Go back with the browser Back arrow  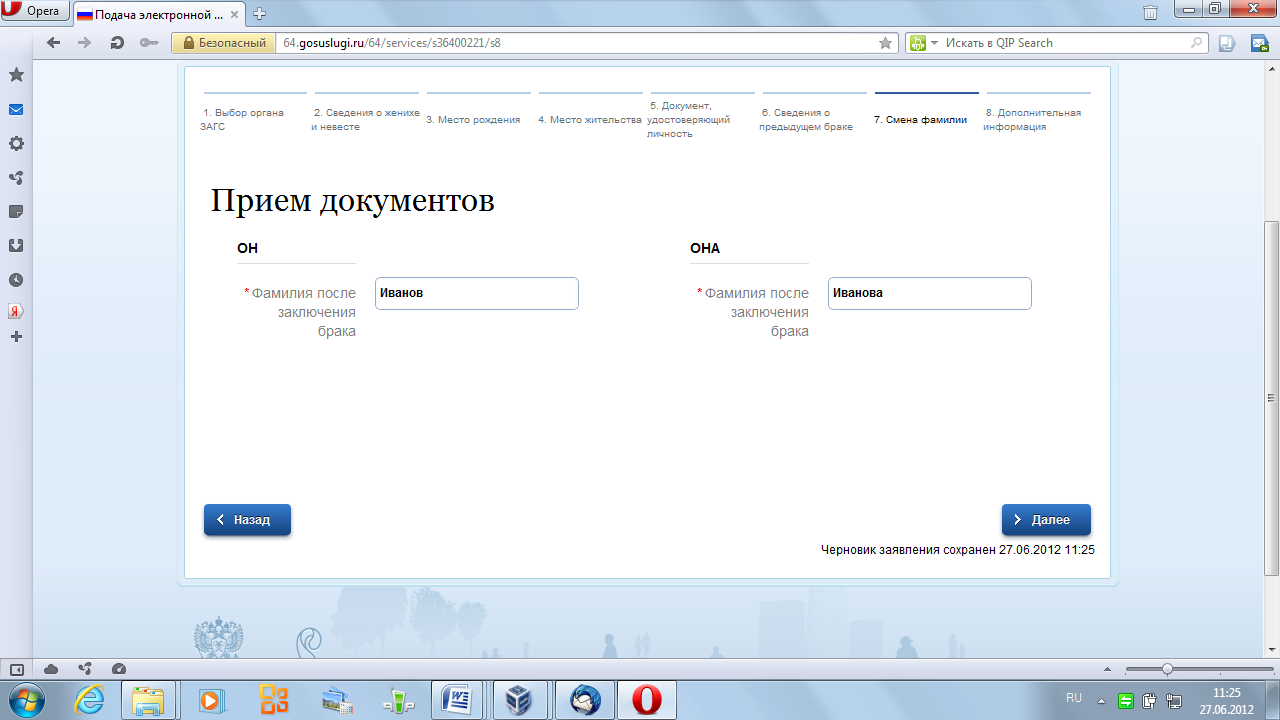pyautogui.click(x=53, y=43)
